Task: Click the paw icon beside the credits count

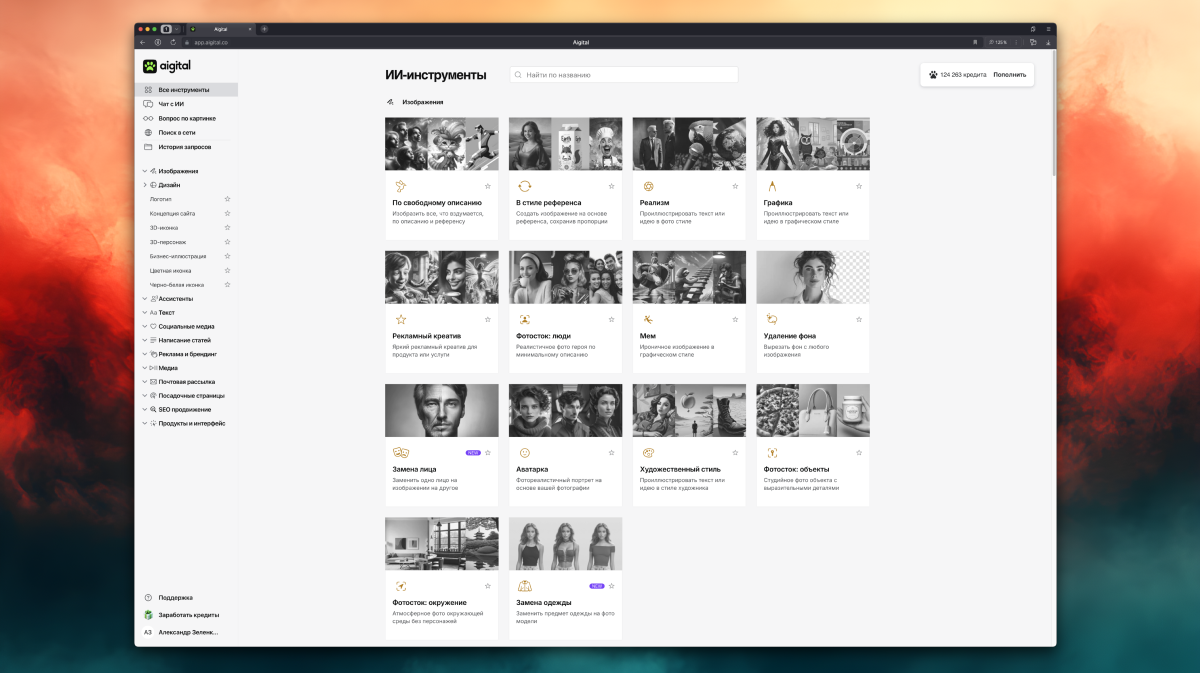Action: 933,74
